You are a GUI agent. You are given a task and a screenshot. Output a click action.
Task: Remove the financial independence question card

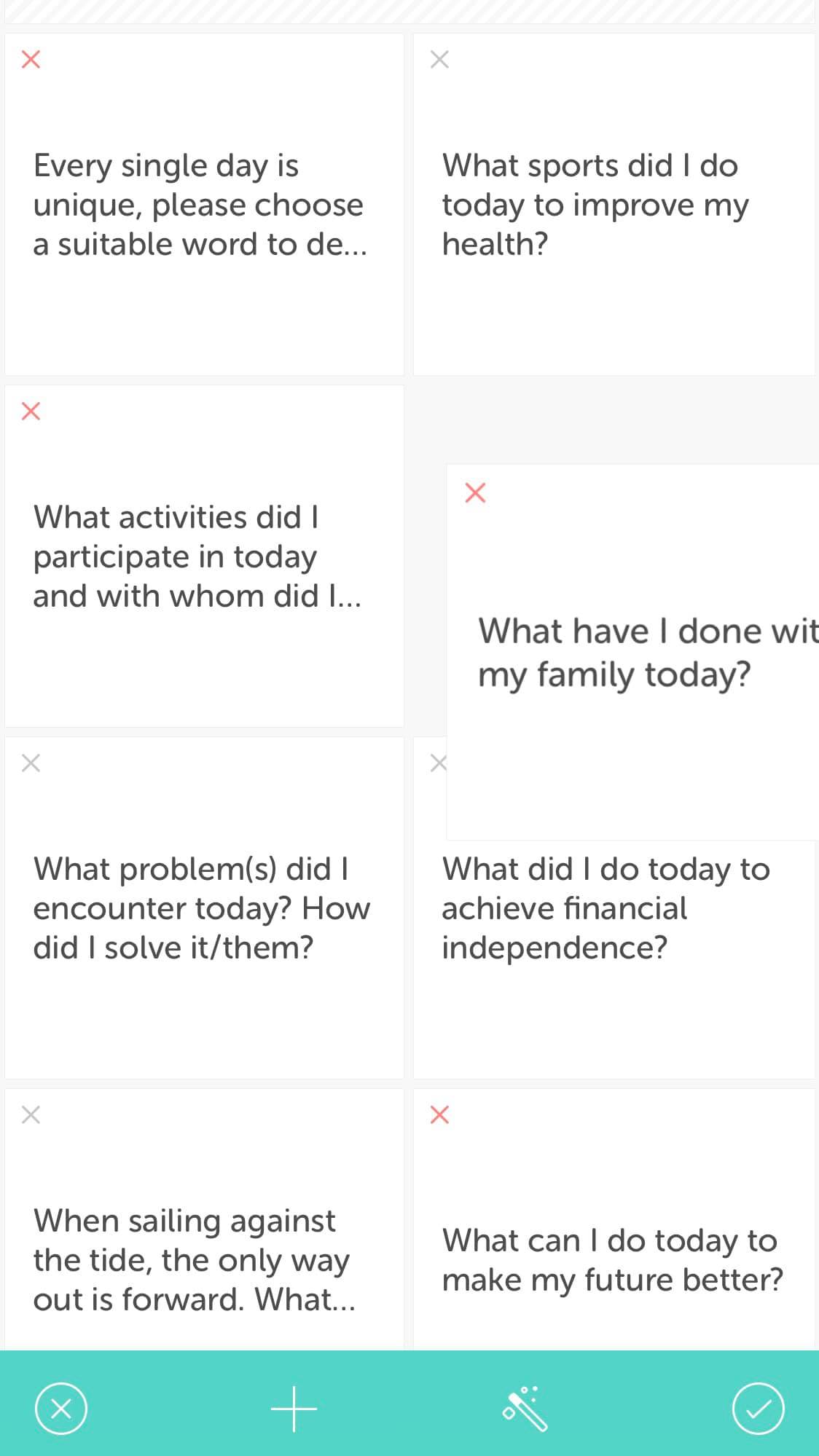[x=438, y=763]
